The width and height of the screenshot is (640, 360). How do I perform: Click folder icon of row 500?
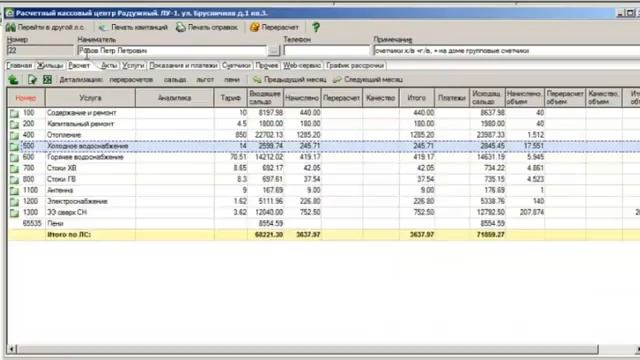(x=14, y=146)
